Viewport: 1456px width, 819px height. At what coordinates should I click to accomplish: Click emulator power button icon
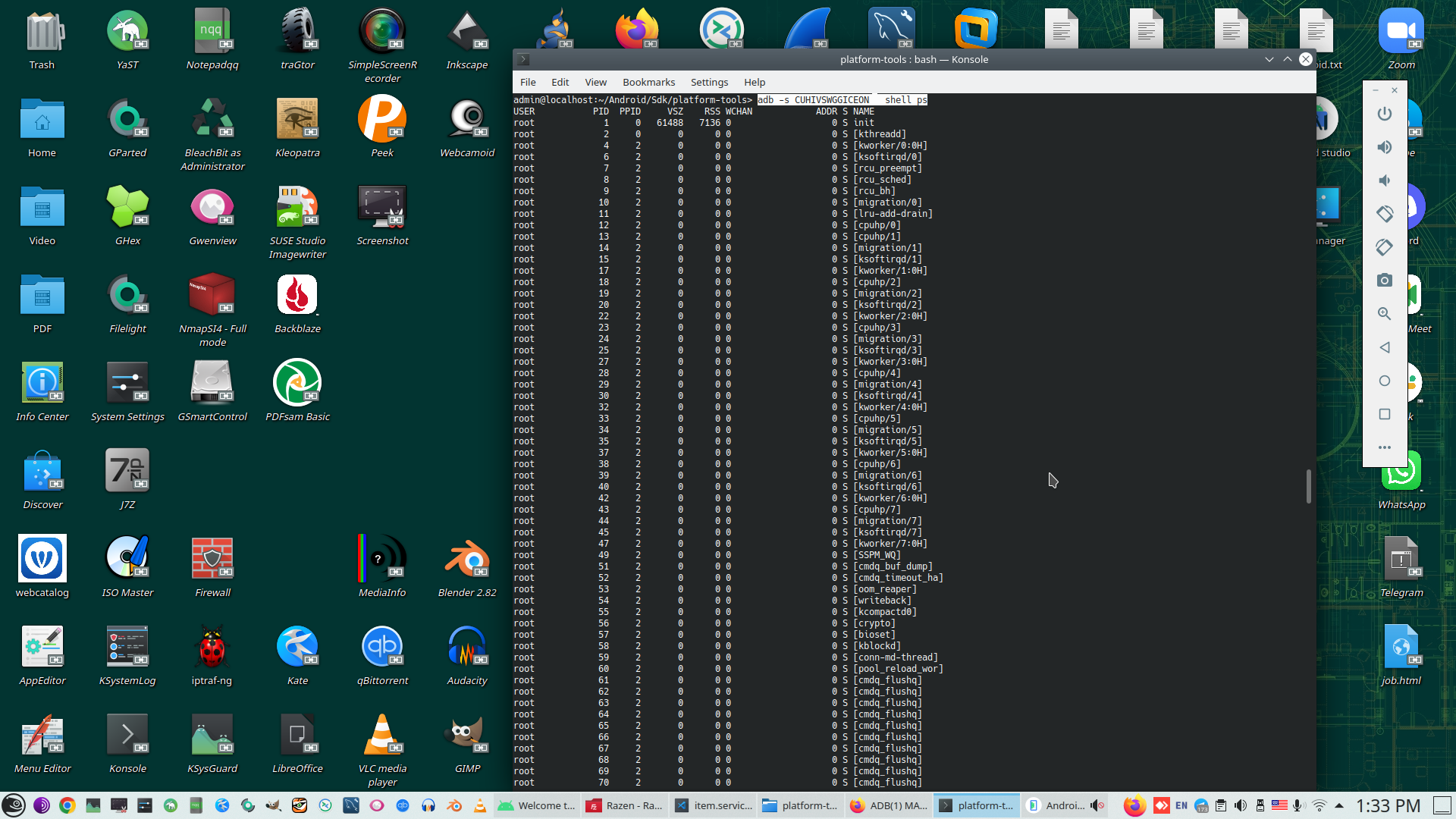tap(1384, 114)
